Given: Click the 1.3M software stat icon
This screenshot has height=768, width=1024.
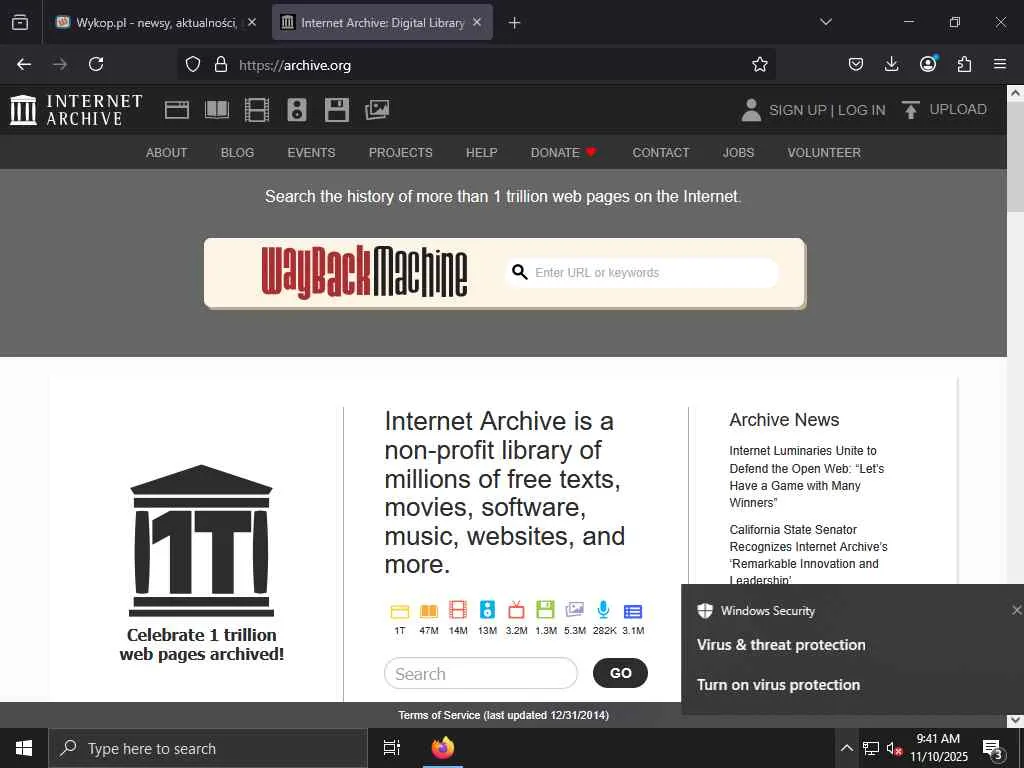Looking at the screenshot, I should tap(545, 610).
